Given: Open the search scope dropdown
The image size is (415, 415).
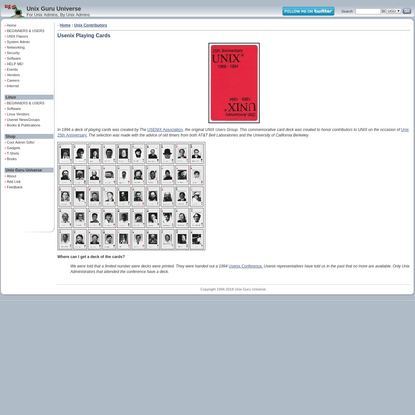Looking at the screenshot, I should pos(393,11).
